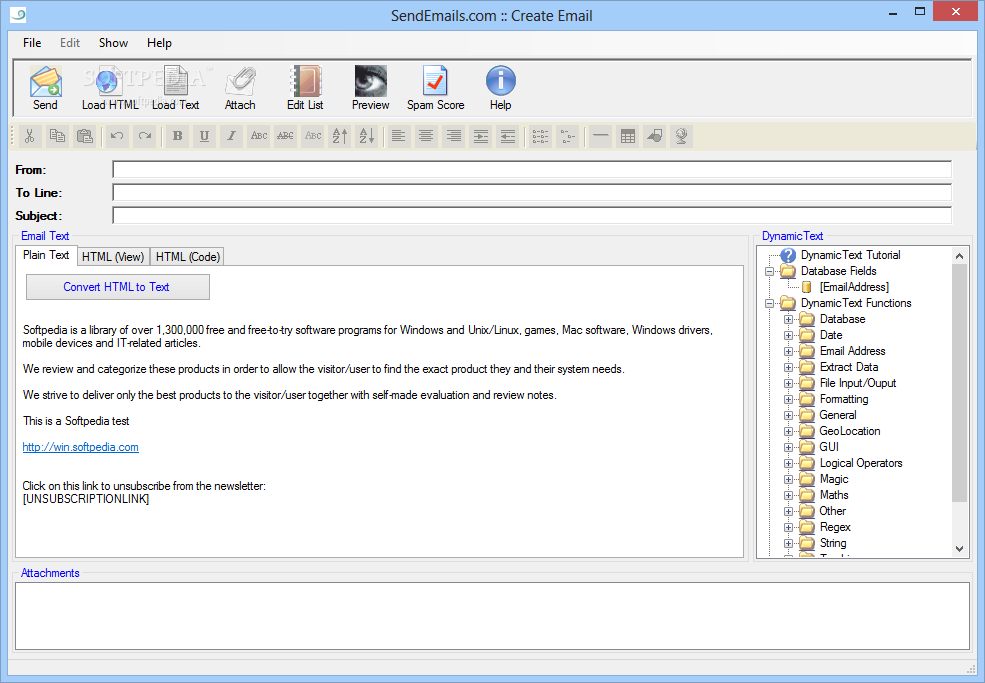Toggle Underline formatting

[x=204, y=136]
